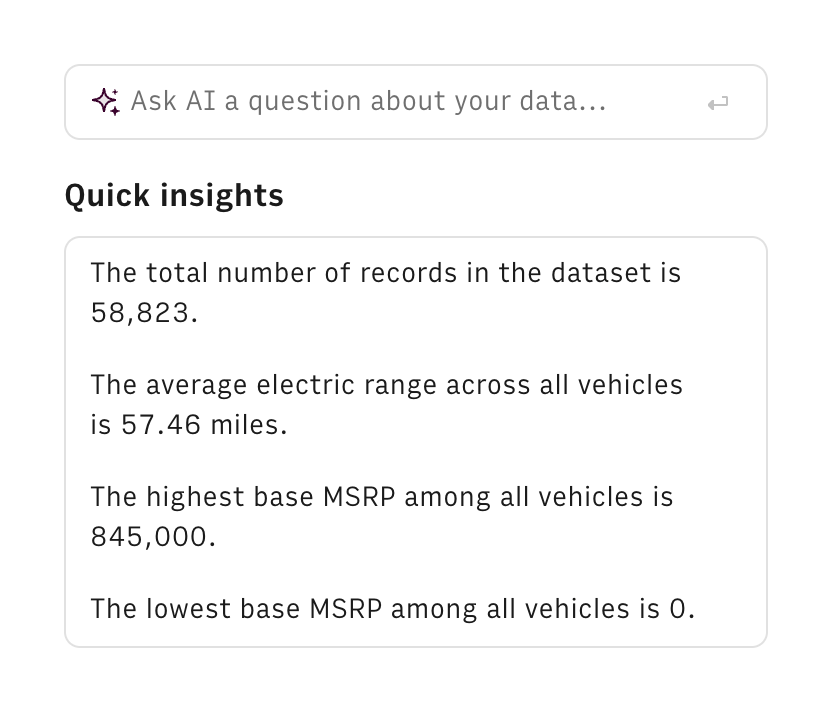
Task: Click the AI sparkle icon
Action: [x=106, y=101]
